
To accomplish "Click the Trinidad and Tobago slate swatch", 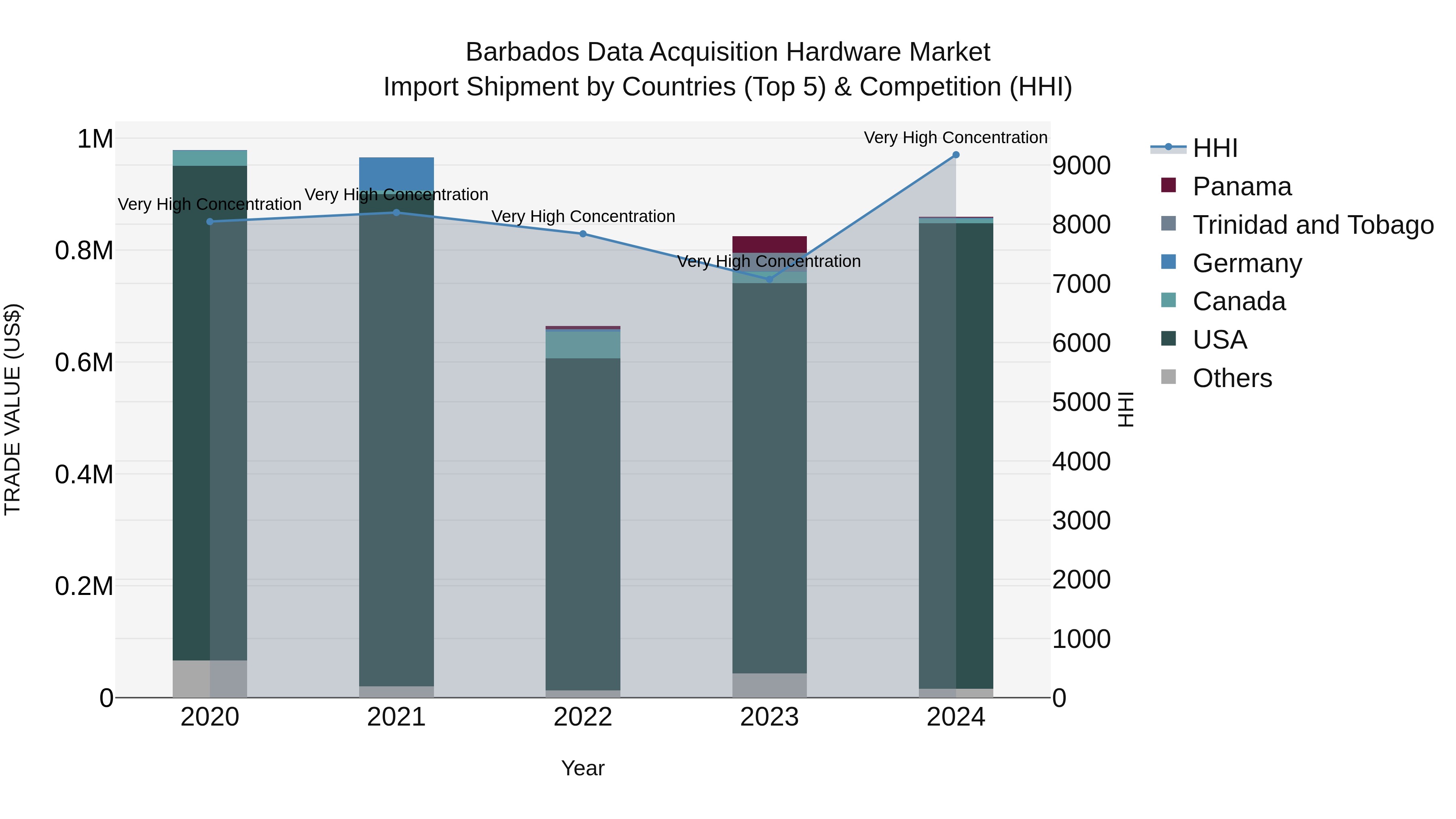I will point(1168,223).
